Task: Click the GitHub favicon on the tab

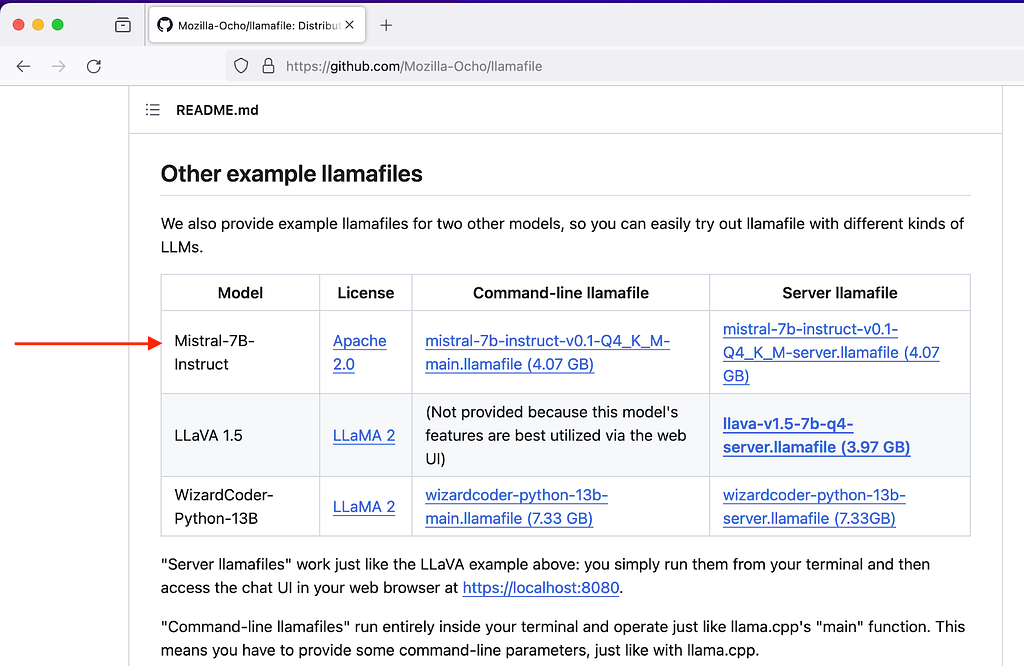Action: point(165,25)
